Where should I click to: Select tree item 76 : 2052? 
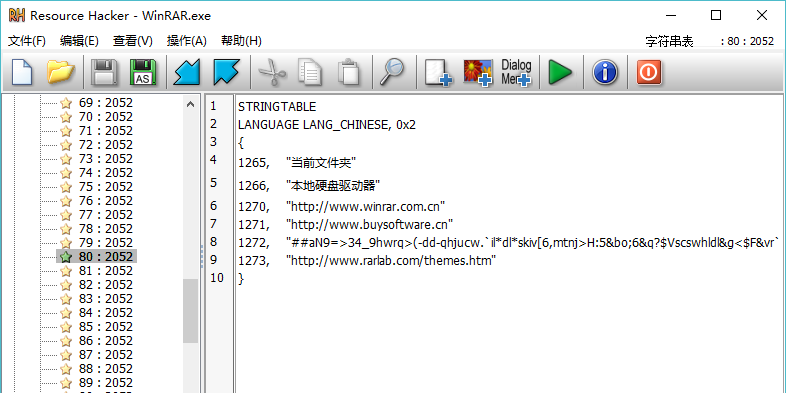pos(106,201)
